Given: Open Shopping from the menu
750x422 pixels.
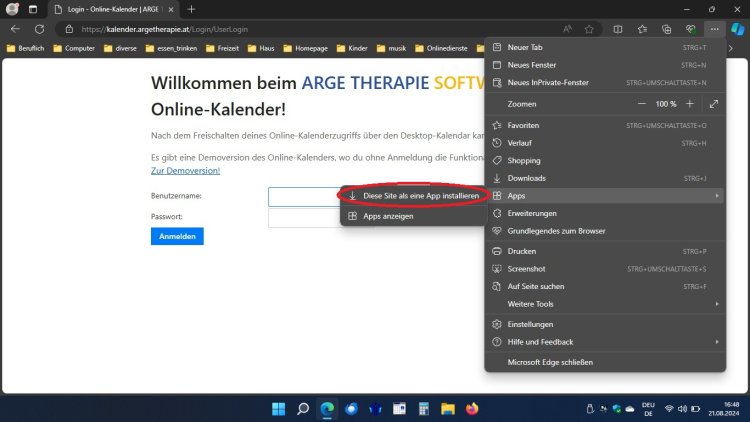Looking at the screenshot, I should 605,161.
